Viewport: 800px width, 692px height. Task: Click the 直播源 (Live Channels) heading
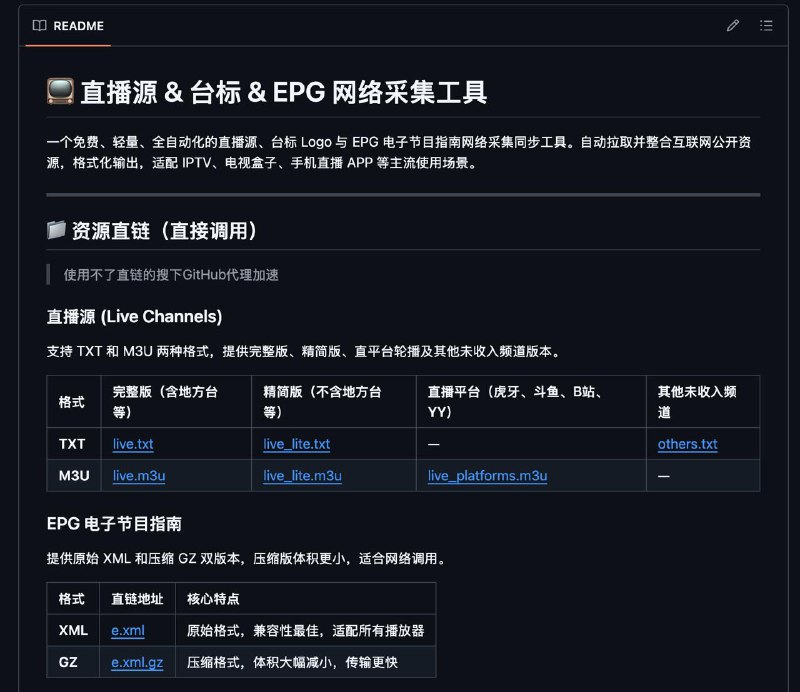point(134,317)
